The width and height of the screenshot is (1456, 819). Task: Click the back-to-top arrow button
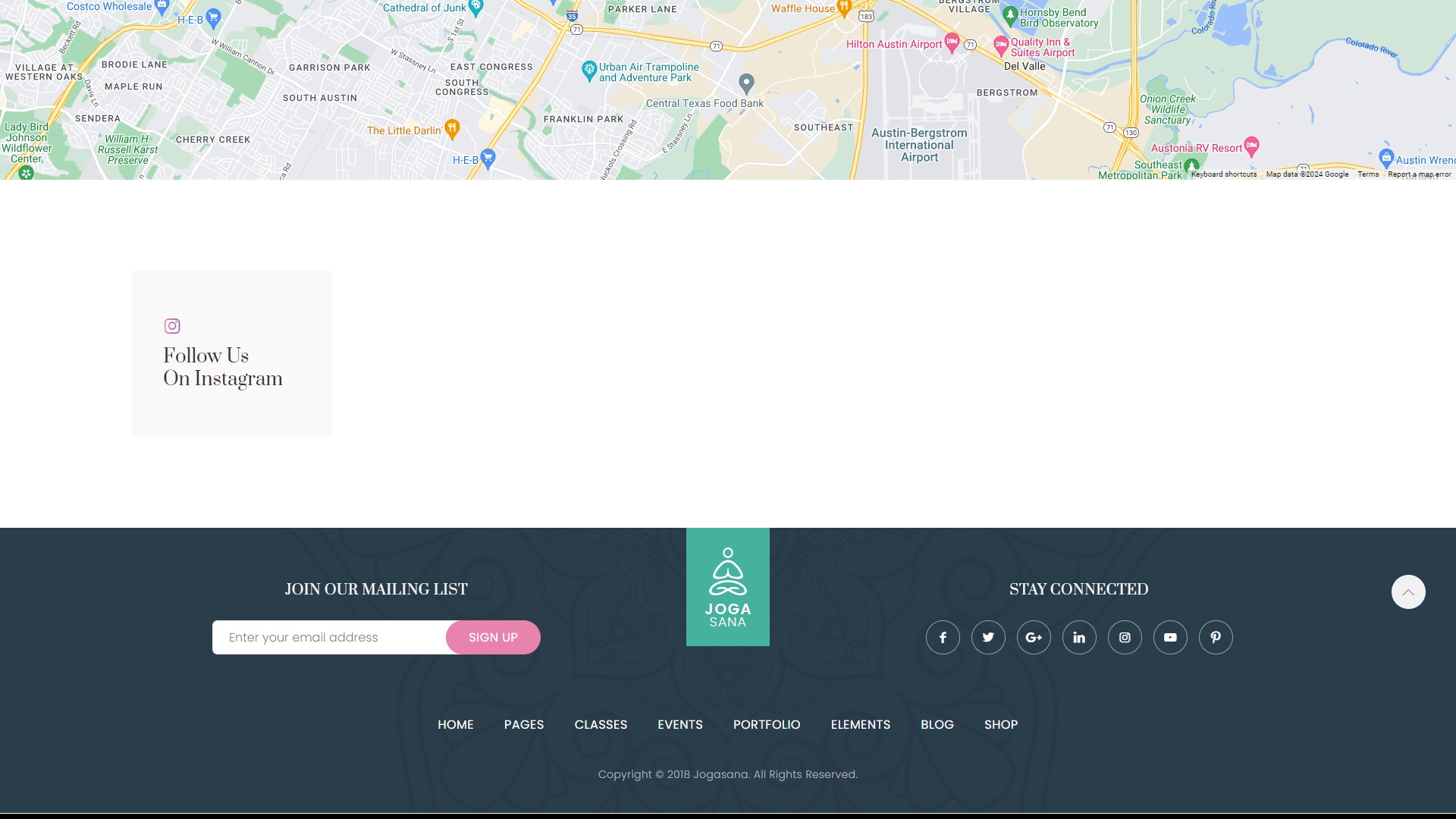(1408, 592)
